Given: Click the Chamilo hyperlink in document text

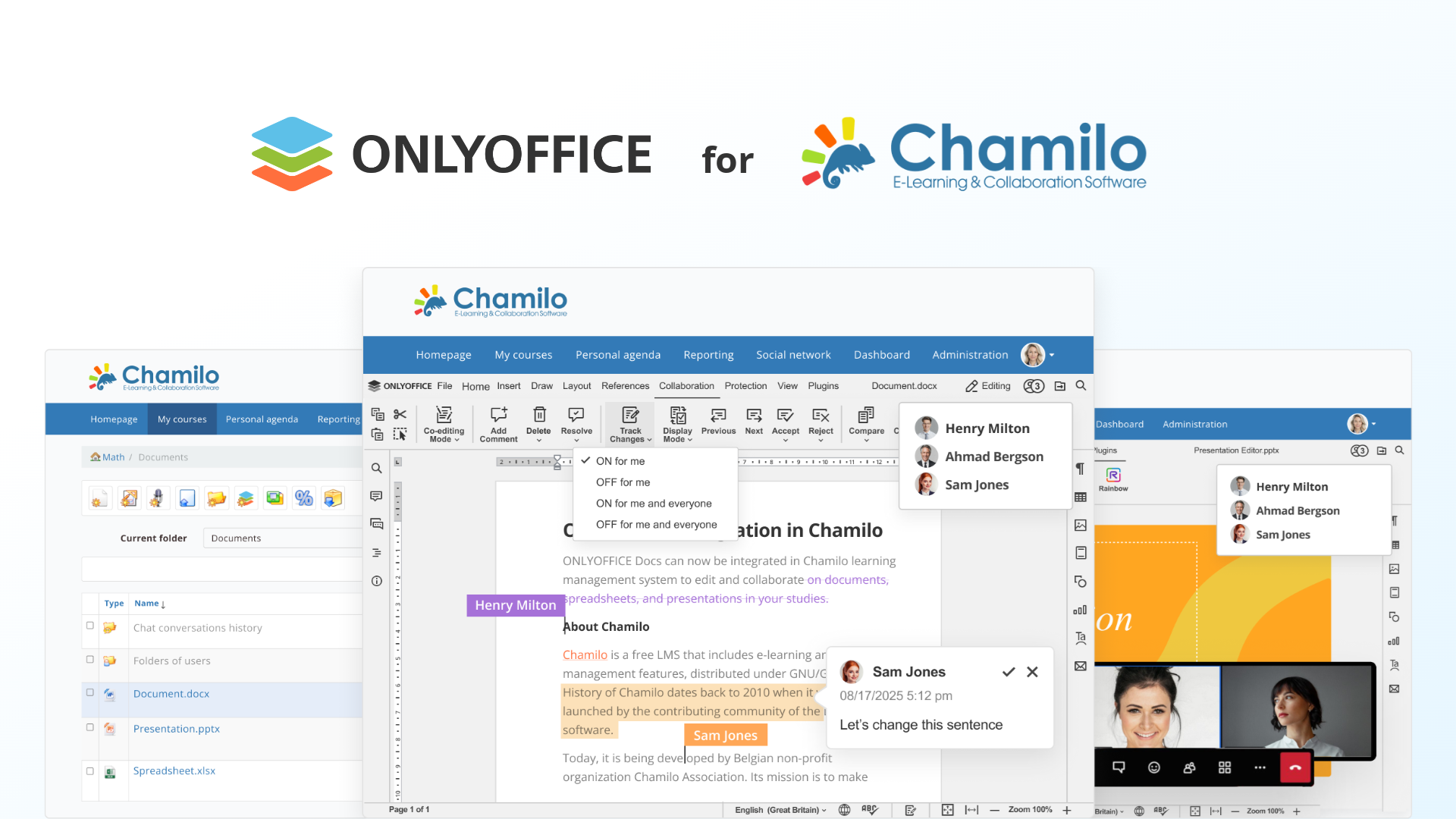Looking at the screenshot, I should click(x=585, y=654).
